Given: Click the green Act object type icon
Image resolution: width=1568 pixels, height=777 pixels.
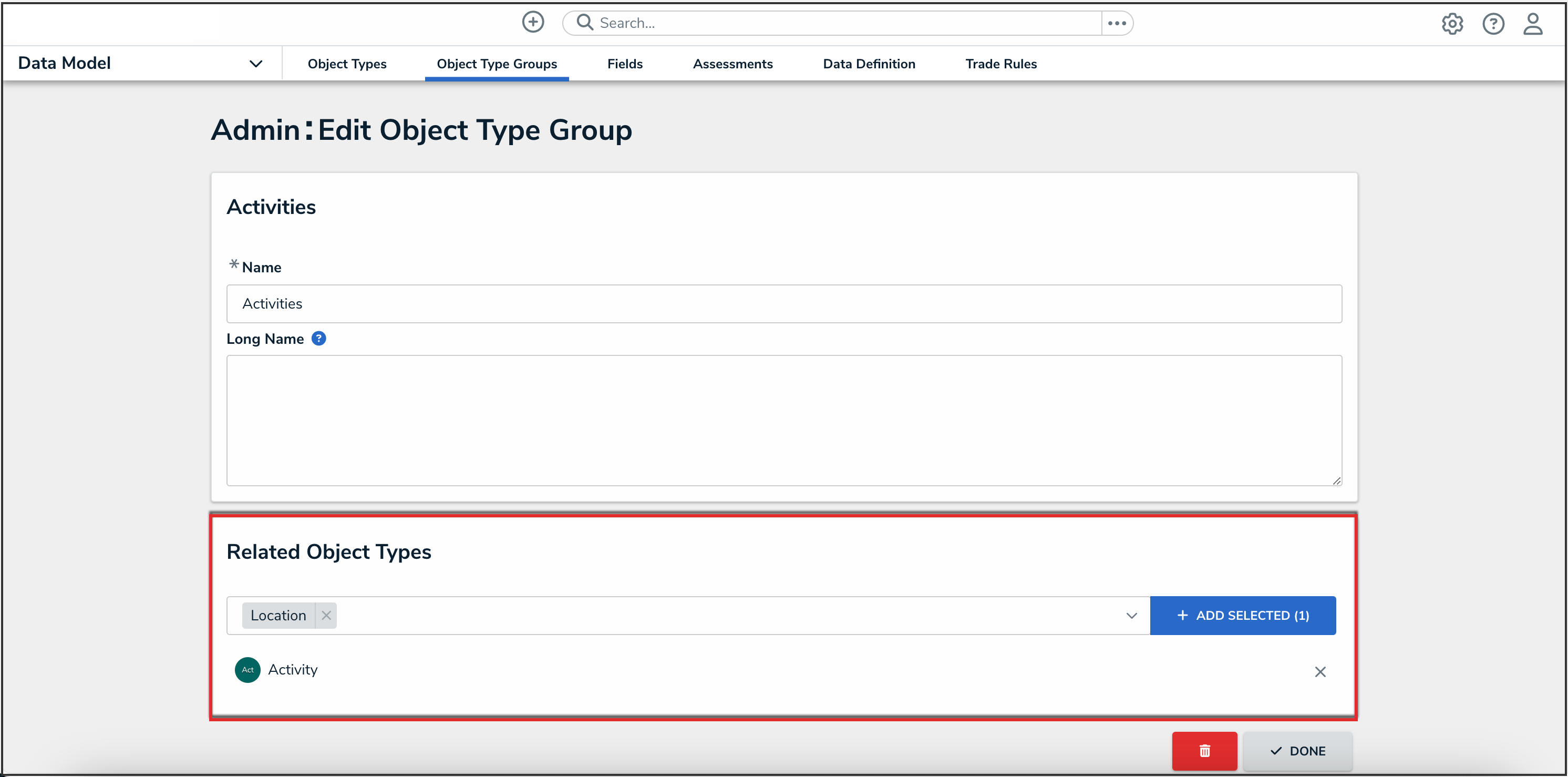Looking at the screenshot, I should [x=247, y=669].
